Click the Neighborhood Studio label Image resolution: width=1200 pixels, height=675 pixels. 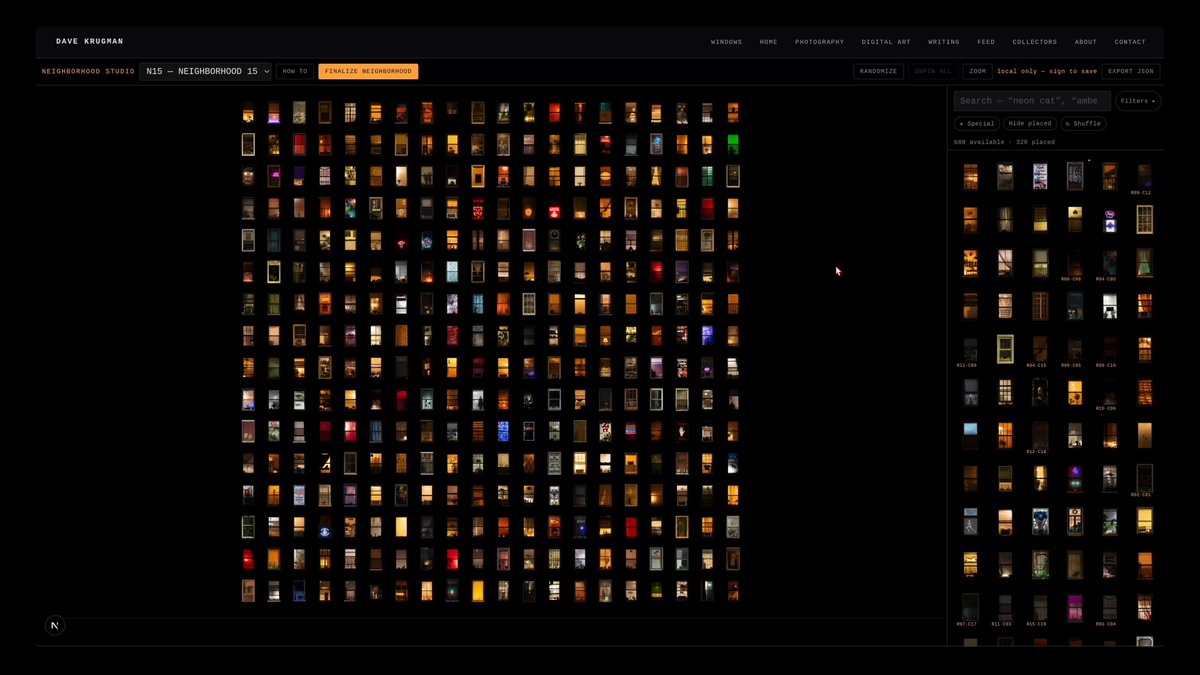88,71
